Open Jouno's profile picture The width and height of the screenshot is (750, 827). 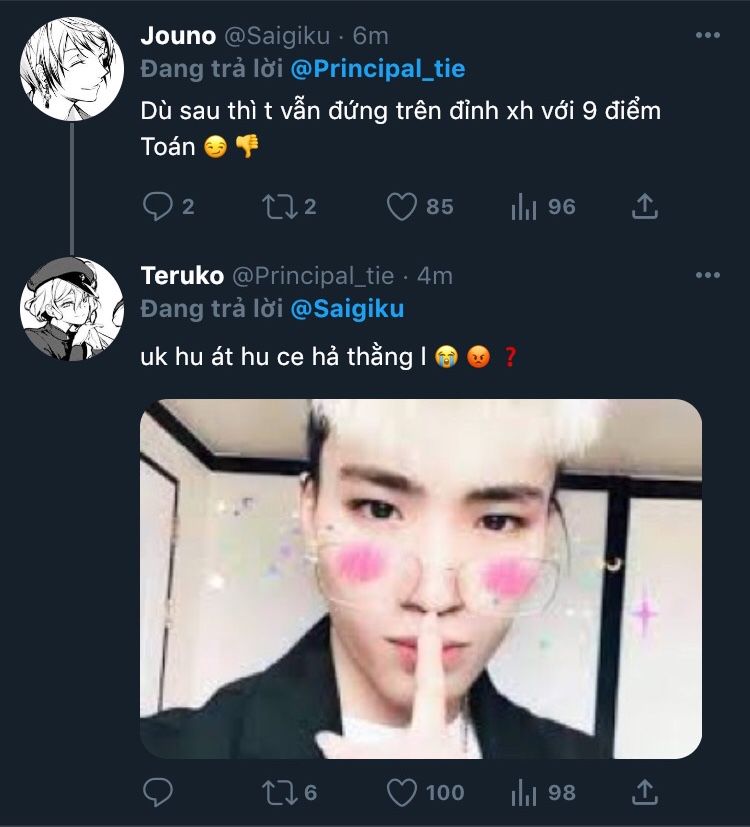click(72, 68)
